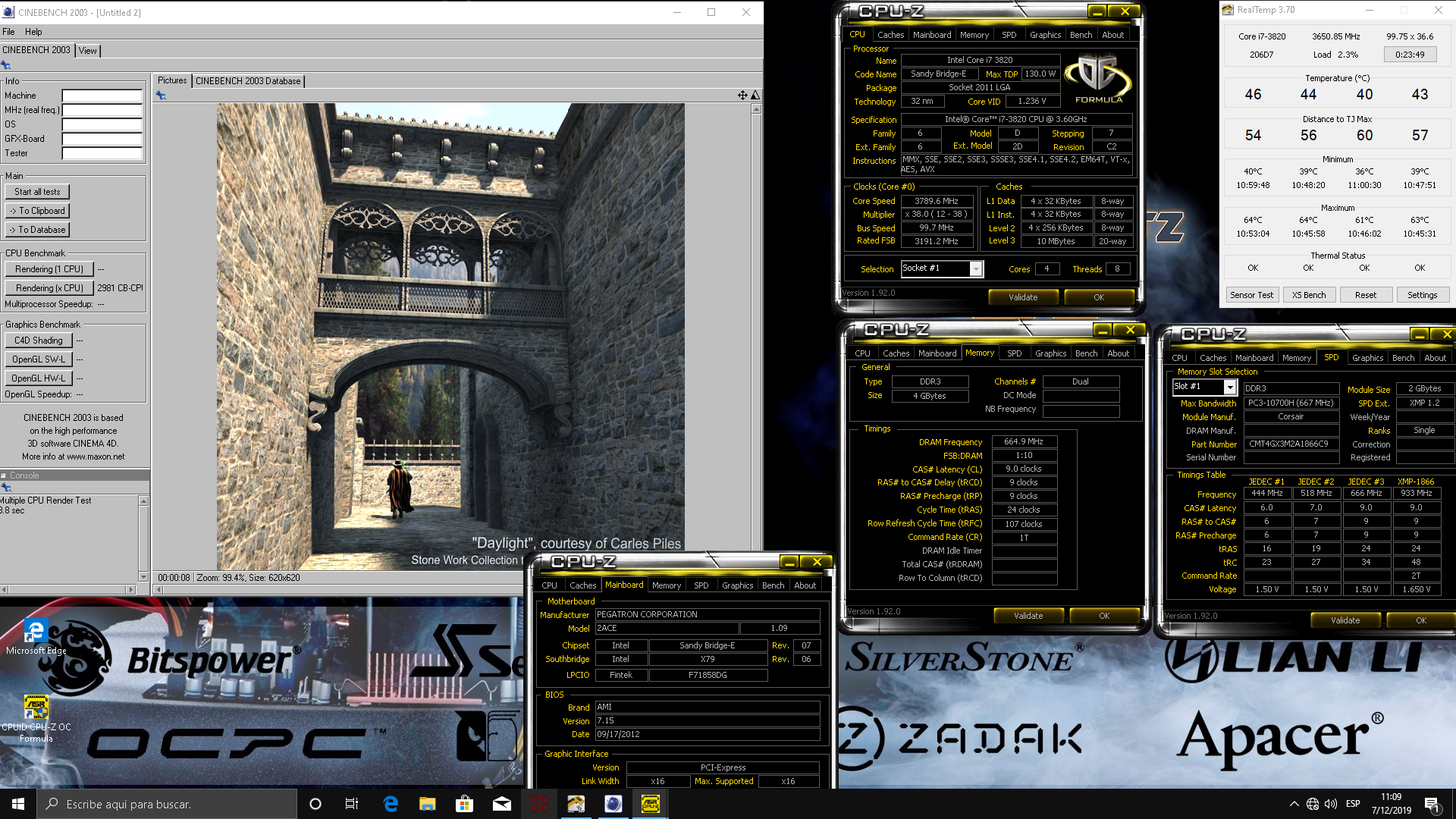Click the move-view cross icon above the render
Viewport: 1456px width, 819px height.
tap(742, 95)
